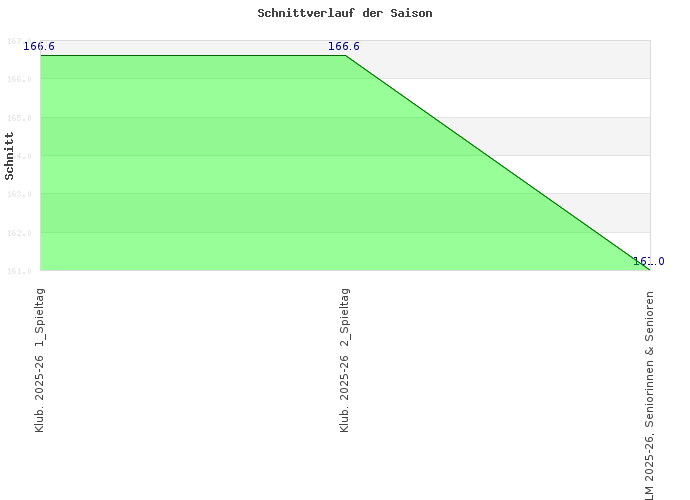Image resolution: width=690 pixels, height=500 pixels.
Task: Click the 166.0 y-axis tick label
Action: tap(21, 79)
